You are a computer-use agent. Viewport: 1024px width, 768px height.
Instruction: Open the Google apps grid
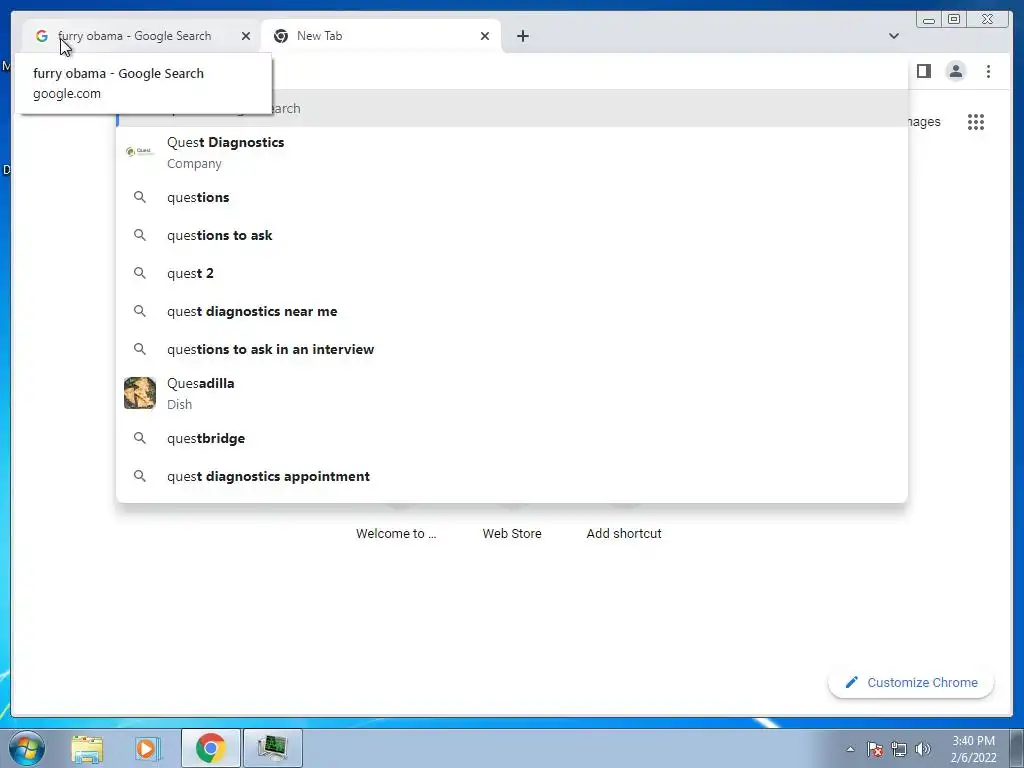coord(976,121)
